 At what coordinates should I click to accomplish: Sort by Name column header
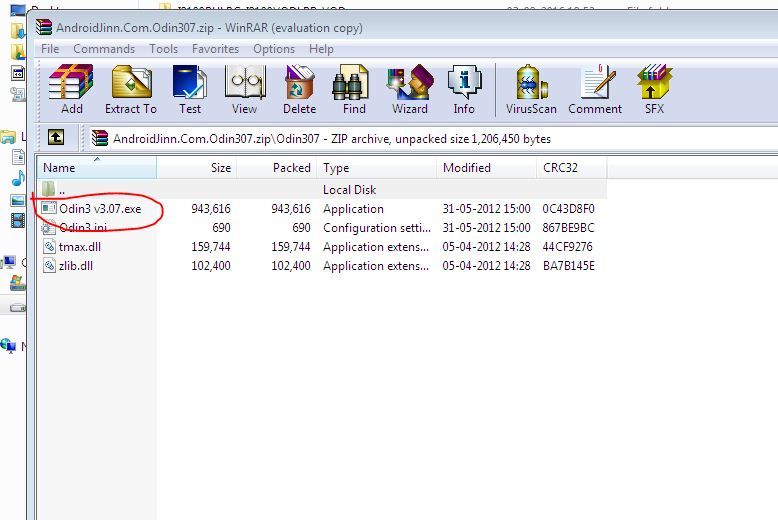pos(97,168)
